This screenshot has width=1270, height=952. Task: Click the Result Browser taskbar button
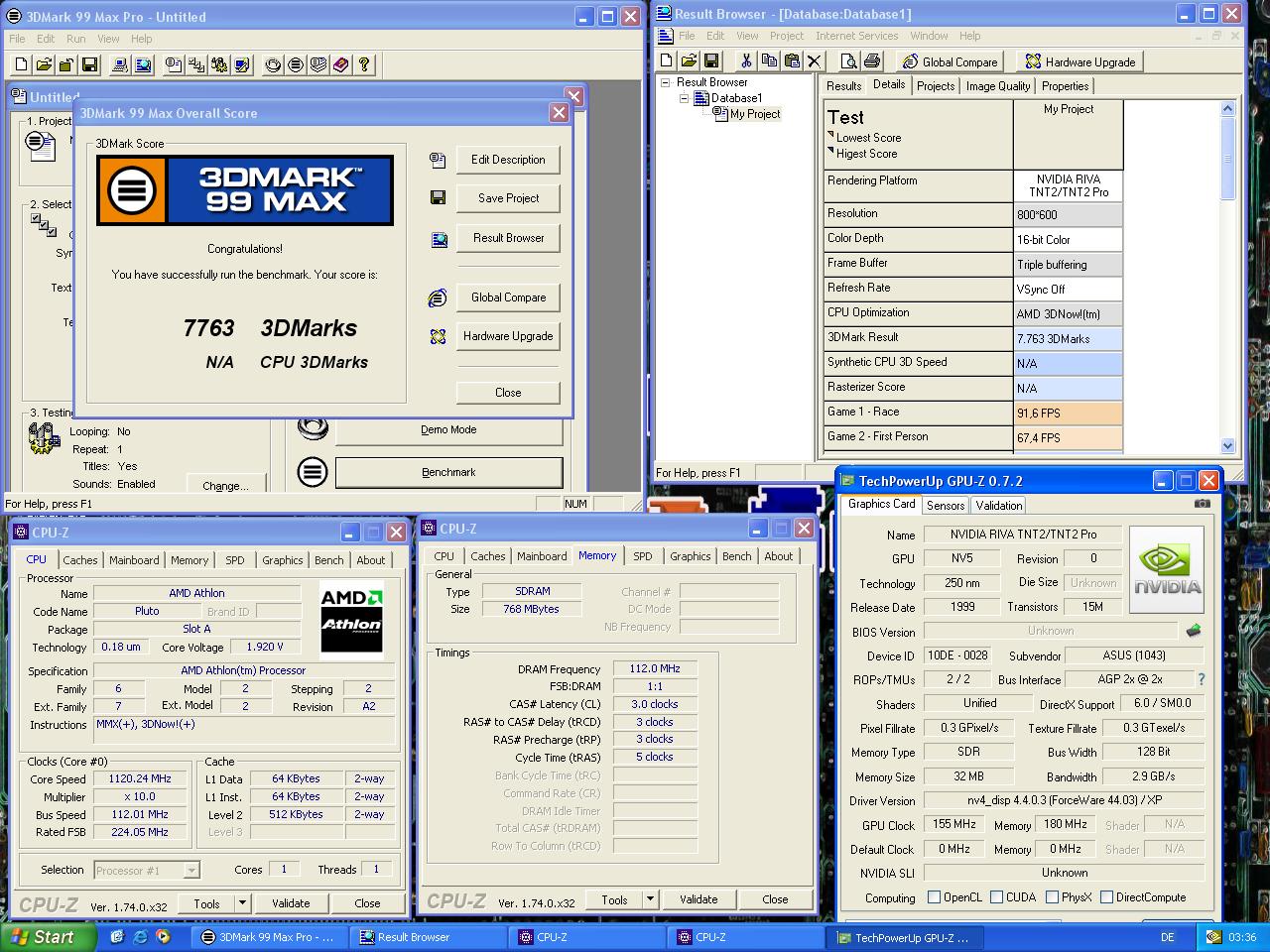(427, 937)
